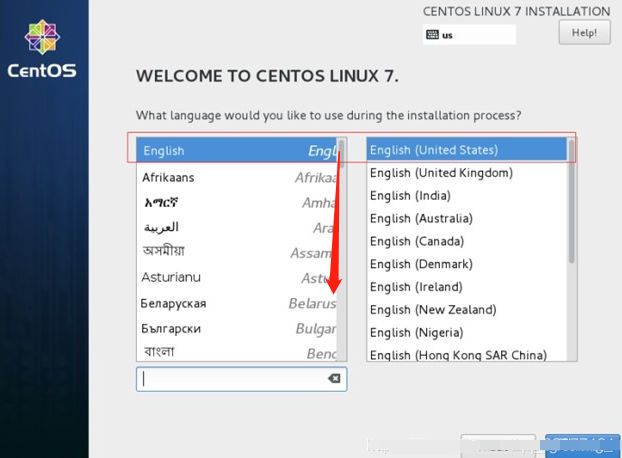Choose English (United Kingdom) locale

(467, 172)
